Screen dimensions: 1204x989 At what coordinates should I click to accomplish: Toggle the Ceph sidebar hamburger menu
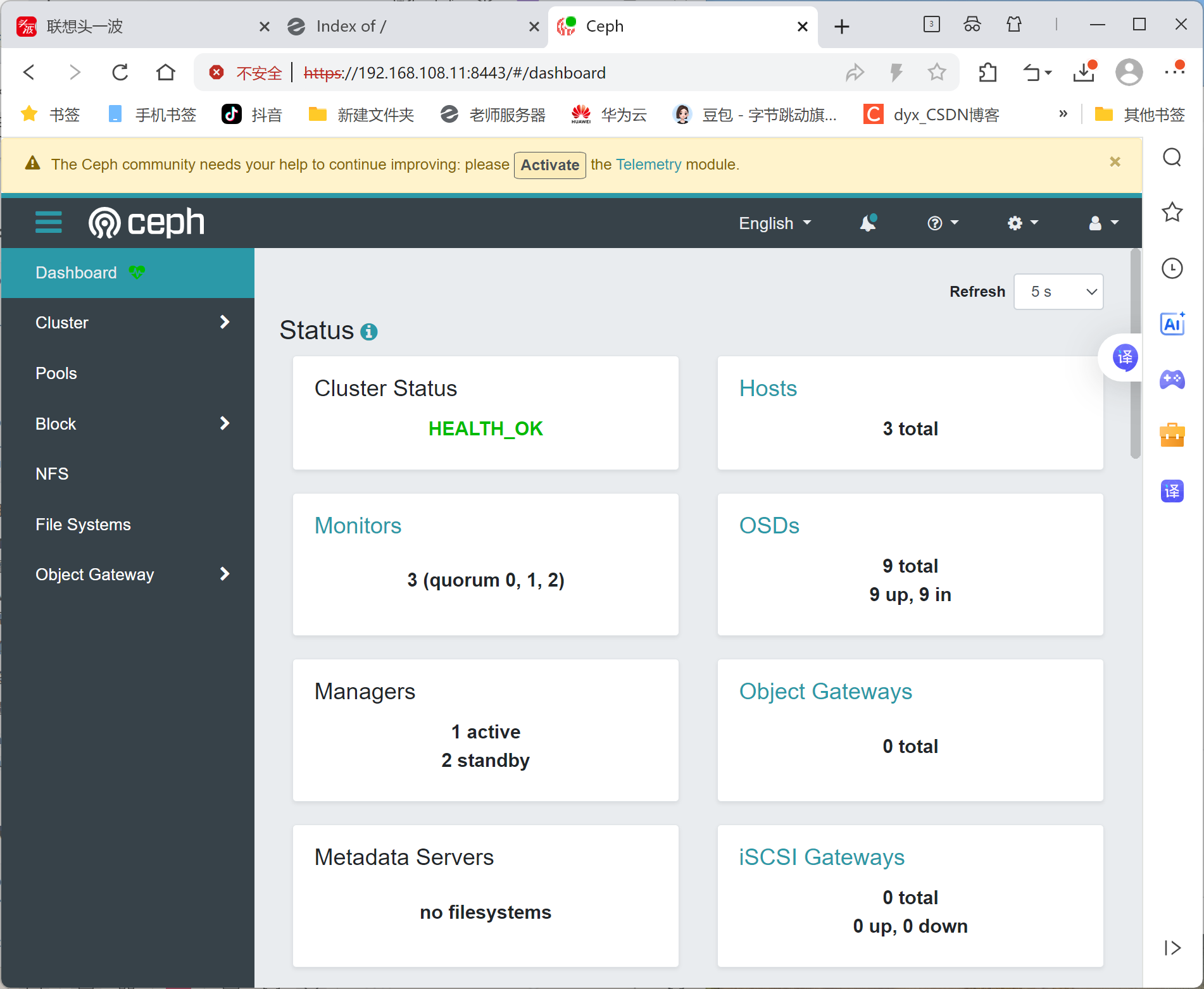[x=48, y=223]
